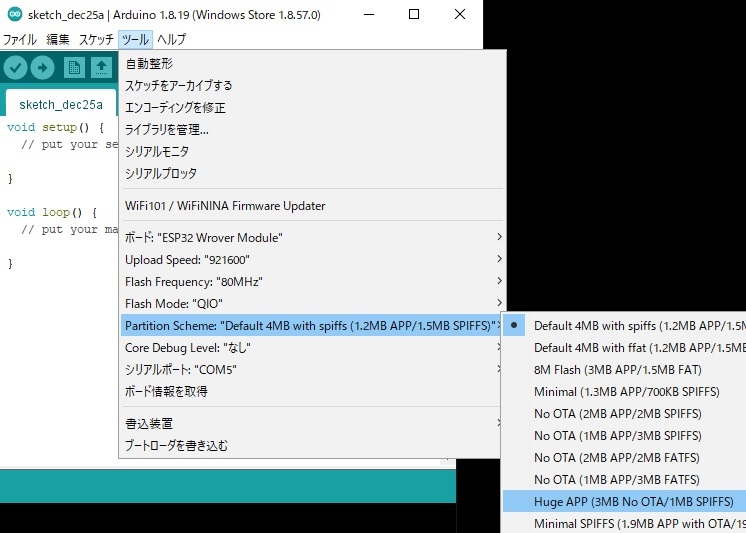
Task: Expand the Upload Speed 921600 submenu
Action: click(312, 259)
